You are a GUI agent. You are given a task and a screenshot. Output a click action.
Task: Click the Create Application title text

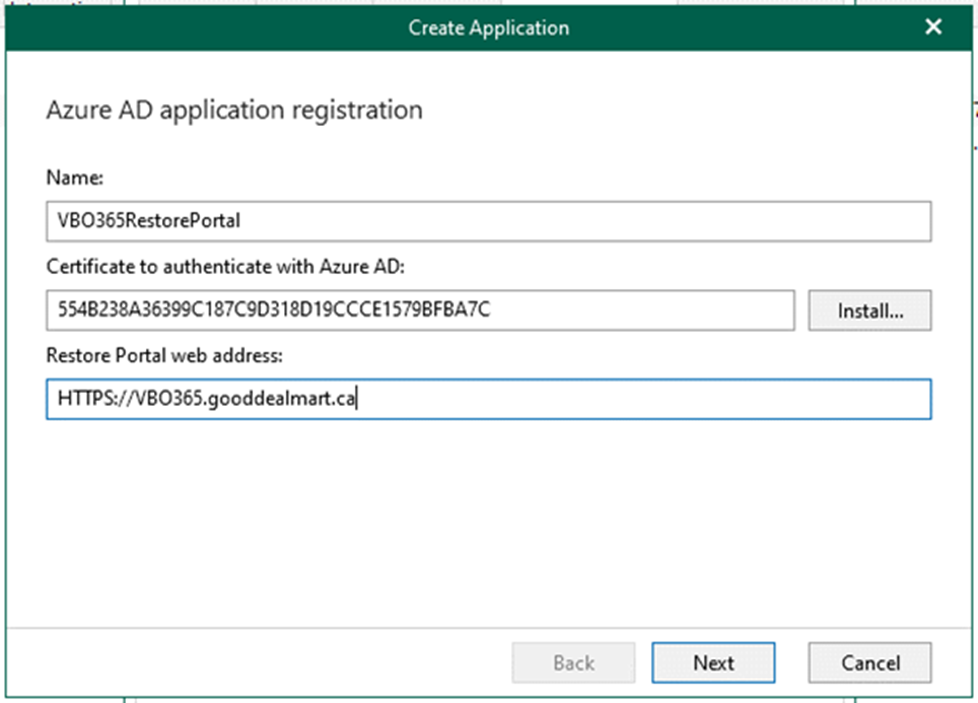click(488, 28)
